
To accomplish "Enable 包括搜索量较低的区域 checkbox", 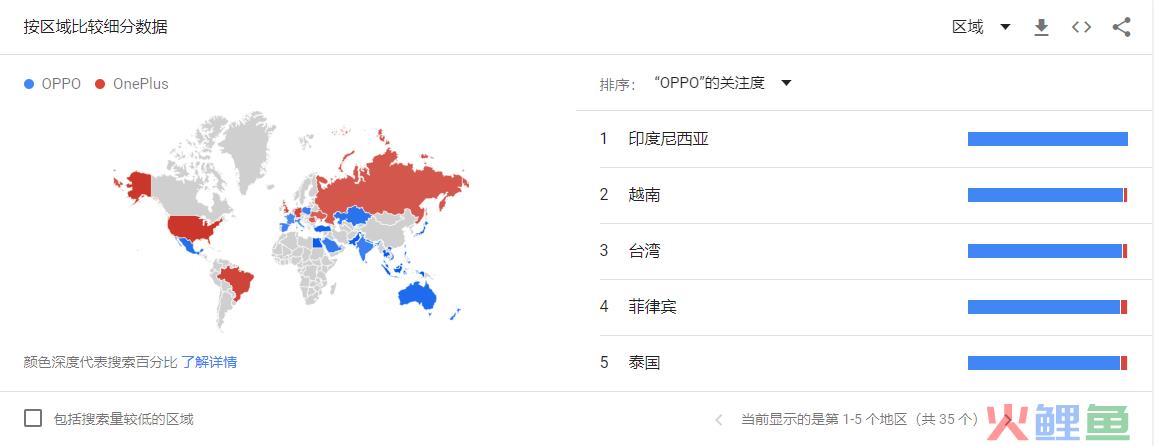I will [x=32, y=418].
